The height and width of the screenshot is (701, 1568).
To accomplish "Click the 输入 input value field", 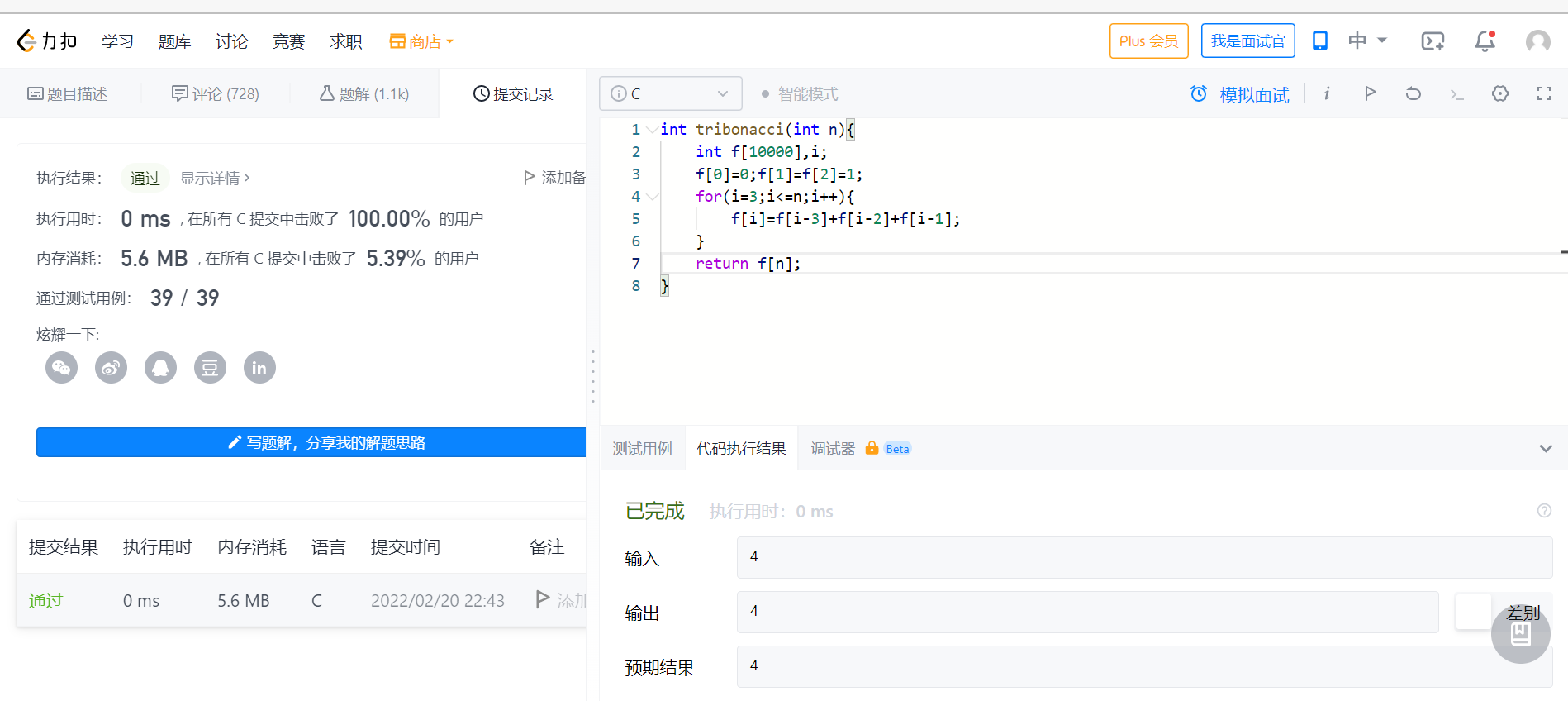I will pos(1144,557).
